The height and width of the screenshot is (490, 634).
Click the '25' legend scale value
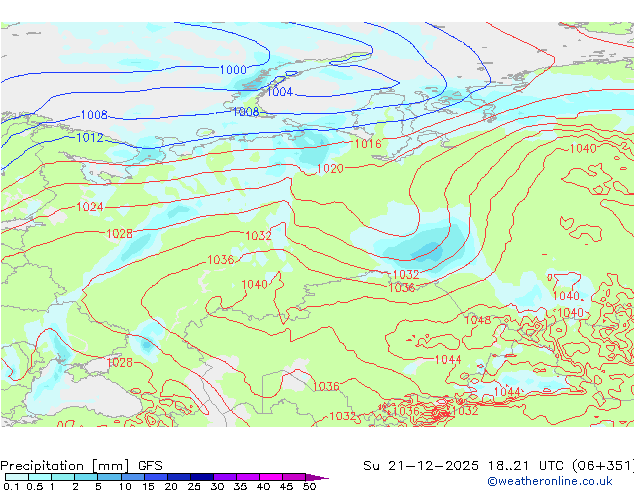point(194,486)
